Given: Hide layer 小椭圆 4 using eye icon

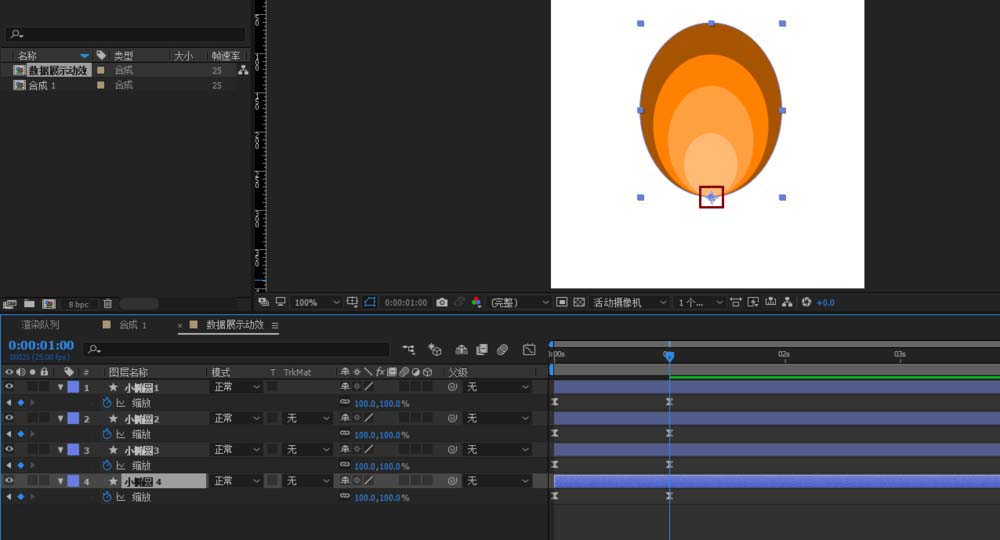Looking at the screenshot, I should point(9,481).
